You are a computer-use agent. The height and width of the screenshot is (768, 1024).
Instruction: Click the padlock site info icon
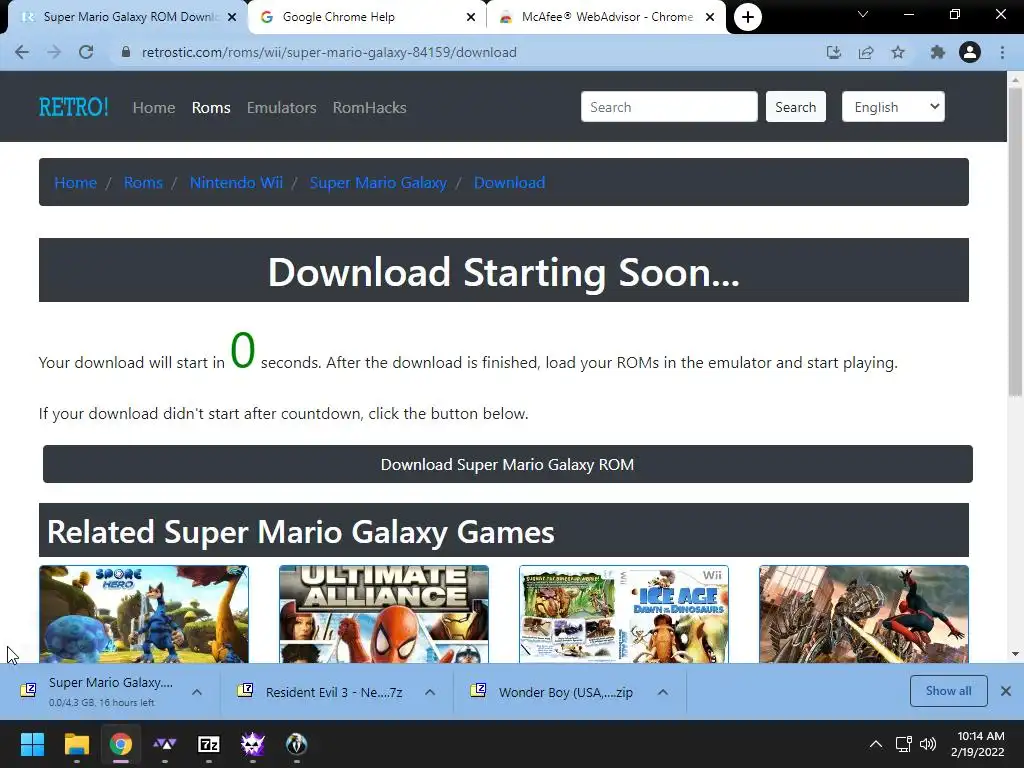pos(126,52)
